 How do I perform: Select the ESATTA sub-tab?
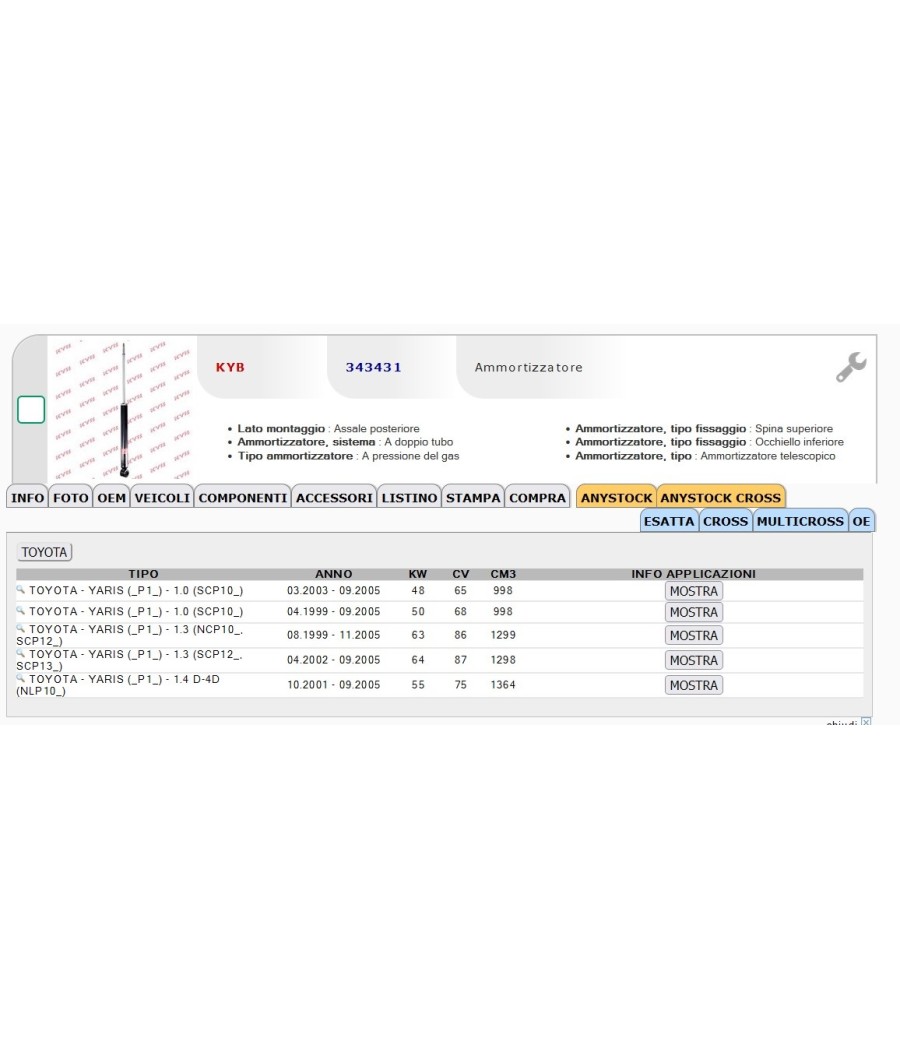(x=669, y=521)
